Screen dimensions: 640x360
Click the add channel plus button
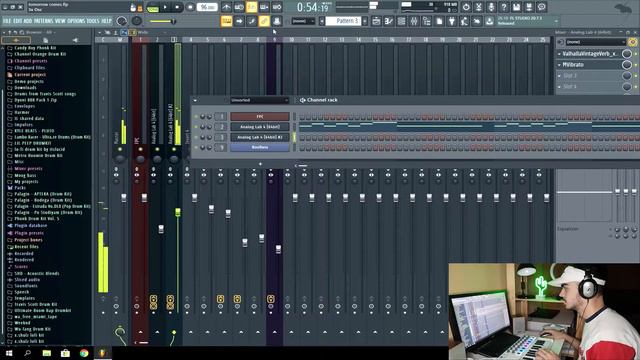pyautogui.click(x=260, y=164)
